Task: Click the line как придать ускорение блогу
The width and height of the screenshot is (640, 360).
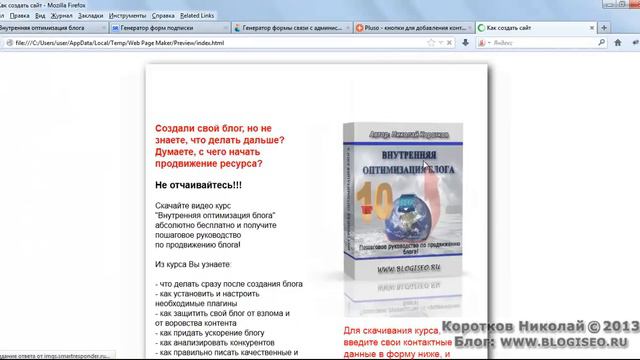Action: coord(209,333)
